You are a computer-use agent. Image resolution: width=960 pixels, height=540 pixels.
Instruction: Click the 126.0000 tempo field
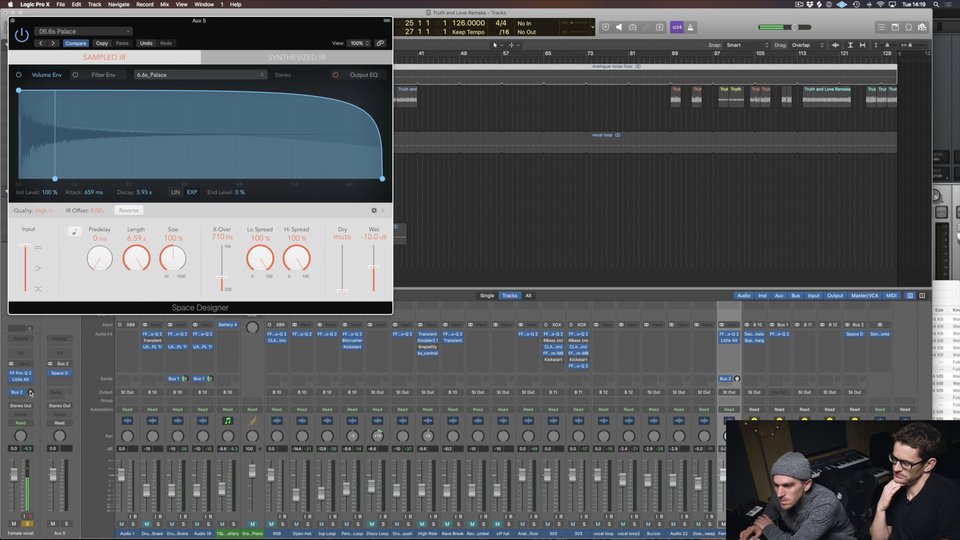point(468,23)
